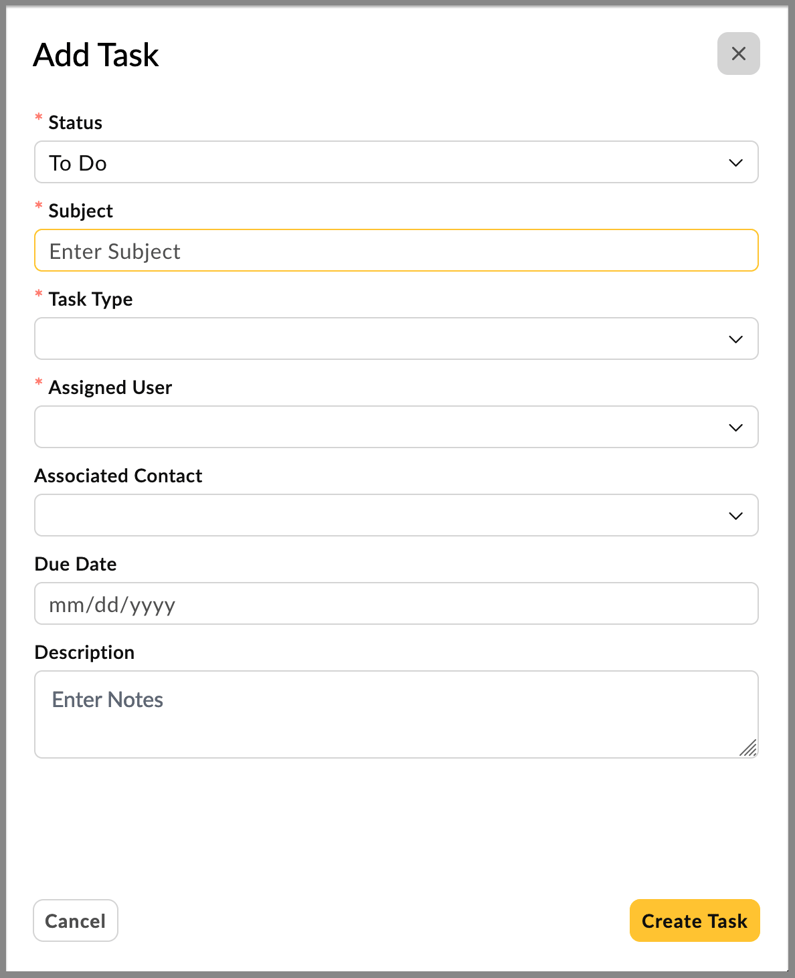Click the Create Task button
The image size is (795, 978).
point(694,920)
